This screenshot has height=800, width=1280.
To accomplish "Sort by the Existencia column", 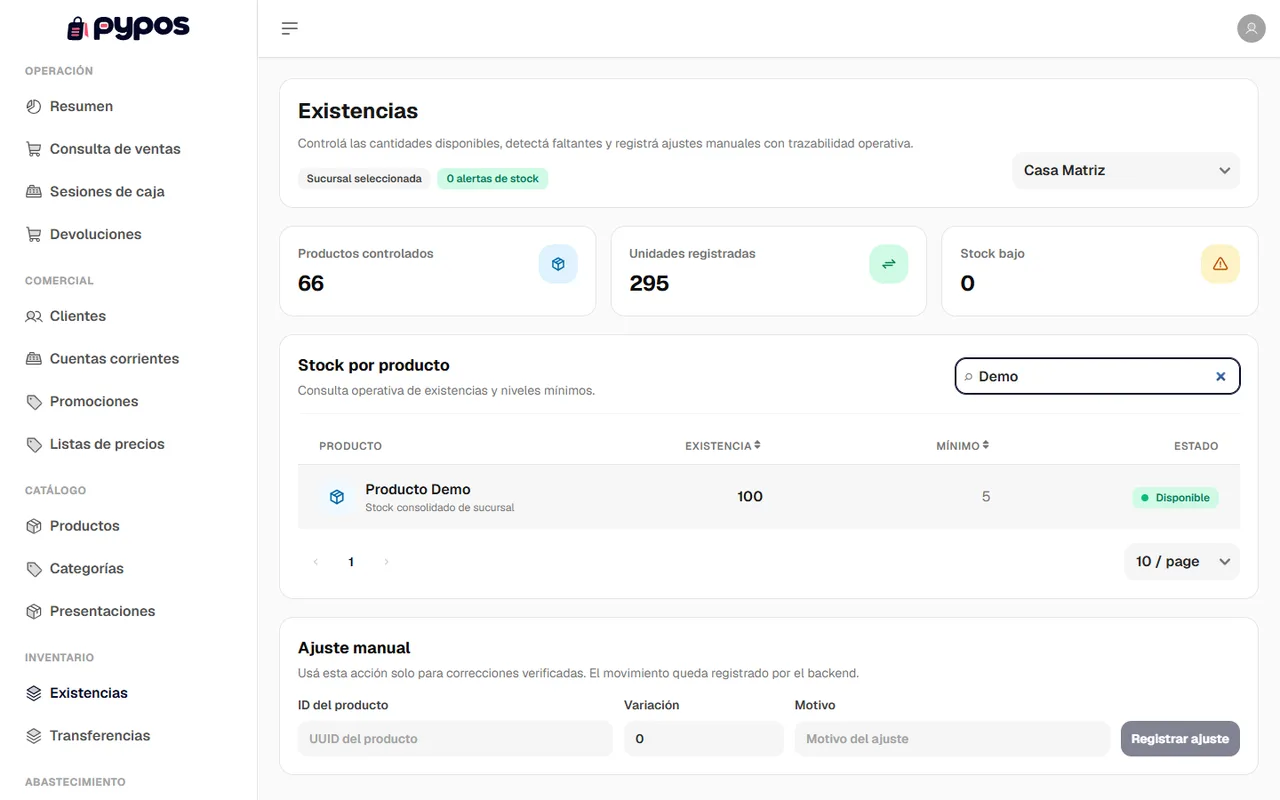I will 723,446.
